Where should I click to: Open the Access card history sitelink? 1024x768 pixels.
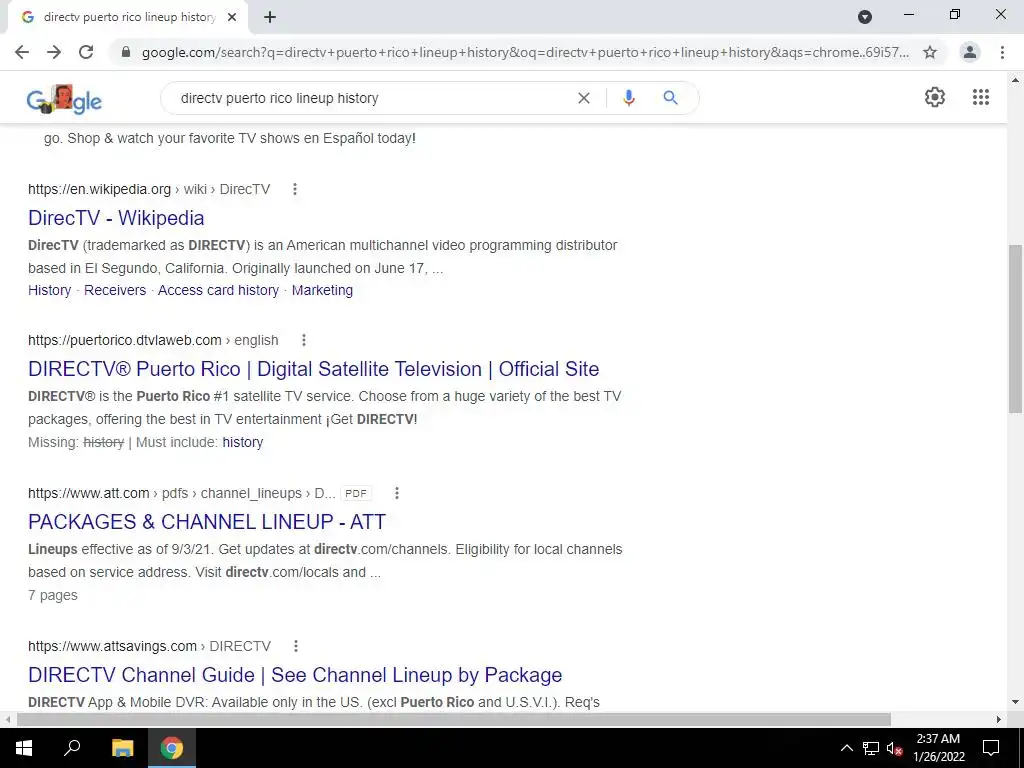pyautogui.click(x=218, y=290)
